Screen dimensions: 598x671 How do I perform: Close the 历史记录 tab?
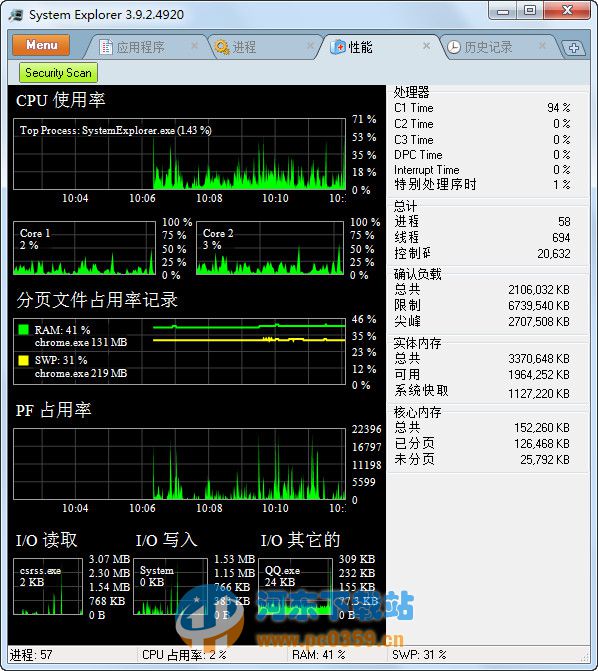point(542,45)
